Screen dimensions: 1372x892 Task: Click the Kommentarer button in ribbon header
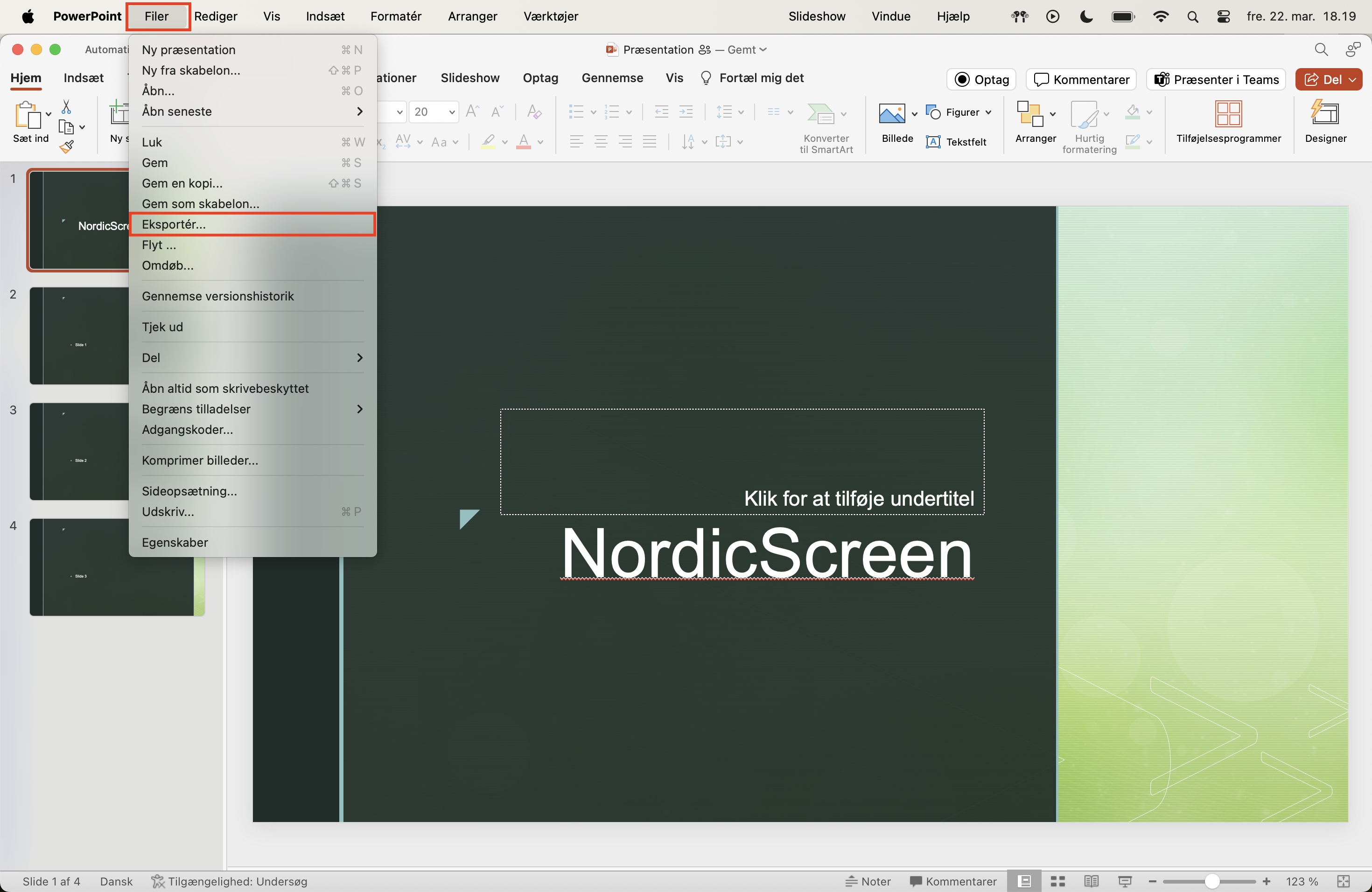[1081, 79]
